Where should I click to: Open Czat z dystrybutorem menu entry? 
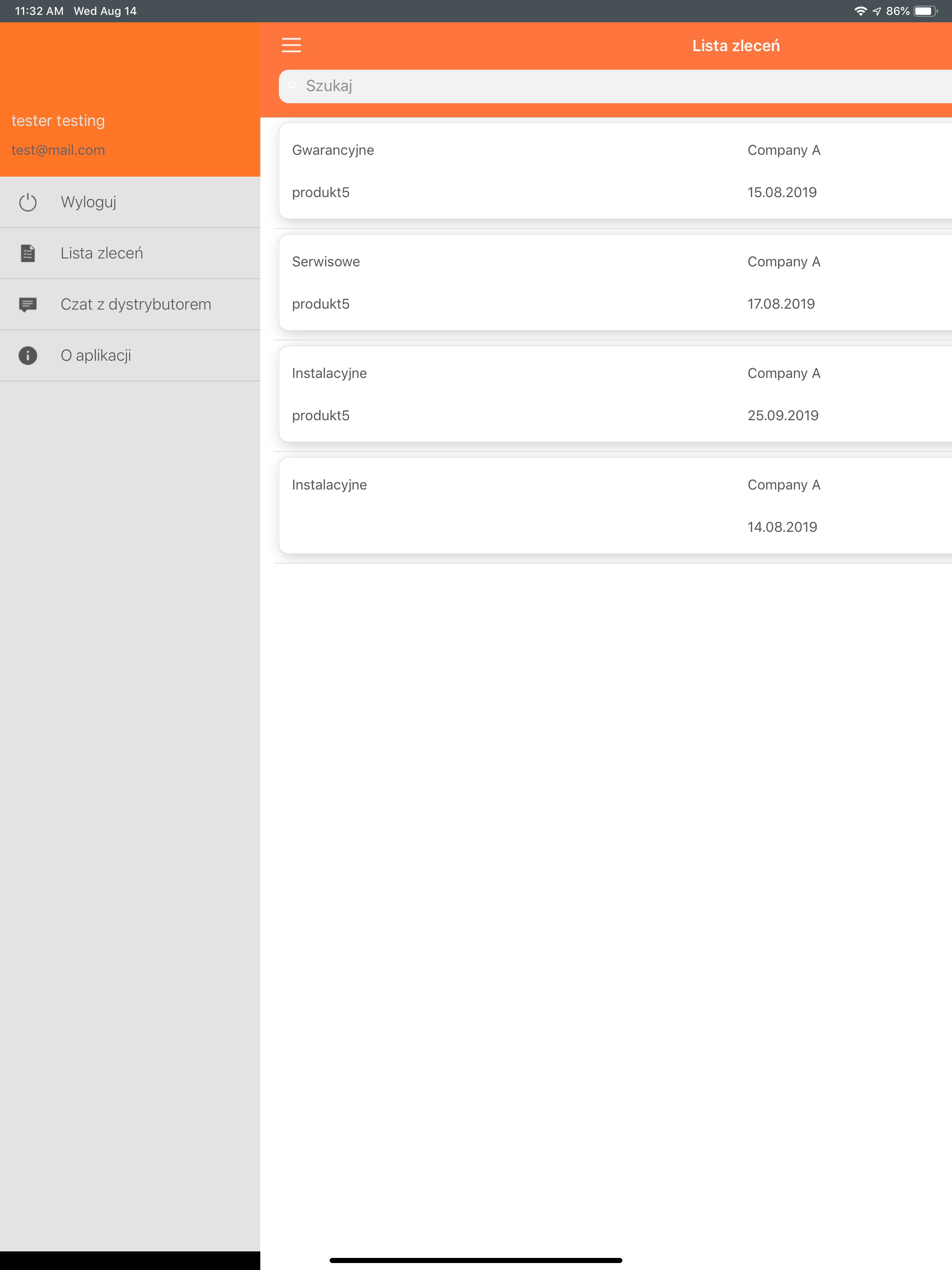pos(130,304)
